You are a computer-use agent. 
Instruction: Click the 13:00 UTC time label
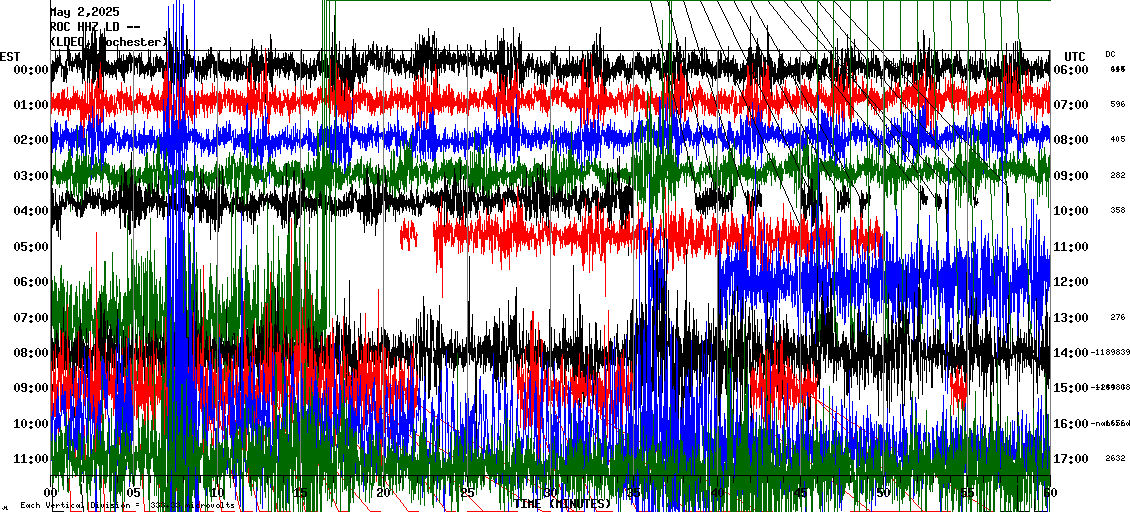click(1071, 318)
